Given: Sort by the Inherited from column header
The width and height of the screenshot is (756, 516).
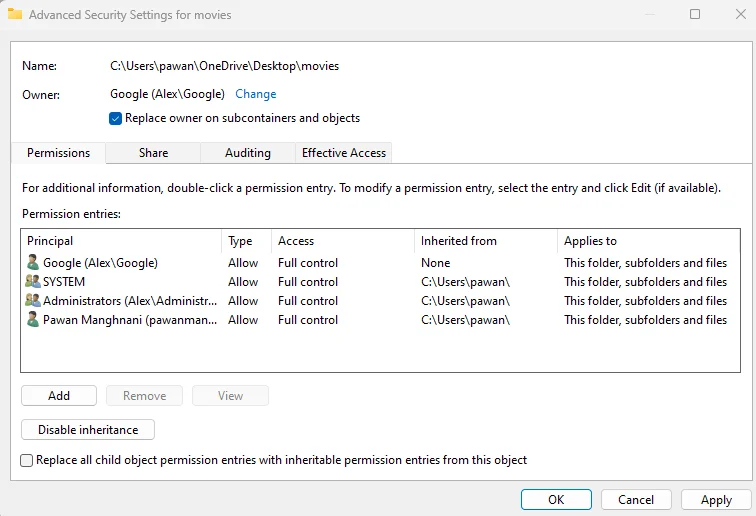Looking at the screenshot, I should coord(486,241).
